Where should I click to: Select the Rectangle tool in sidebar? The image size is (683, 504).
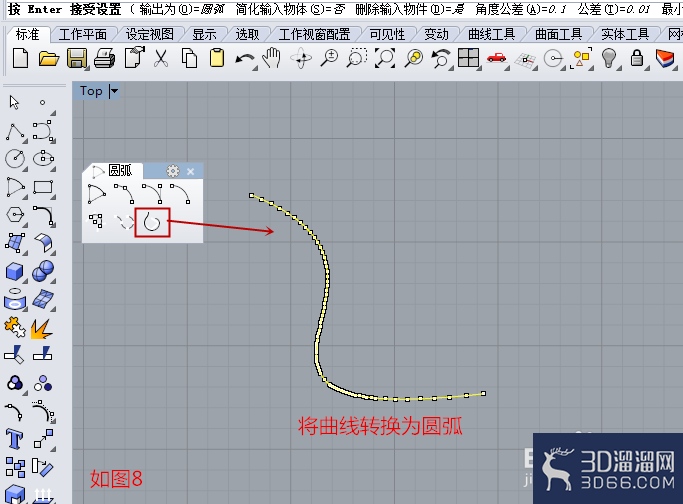pos(43,187)
